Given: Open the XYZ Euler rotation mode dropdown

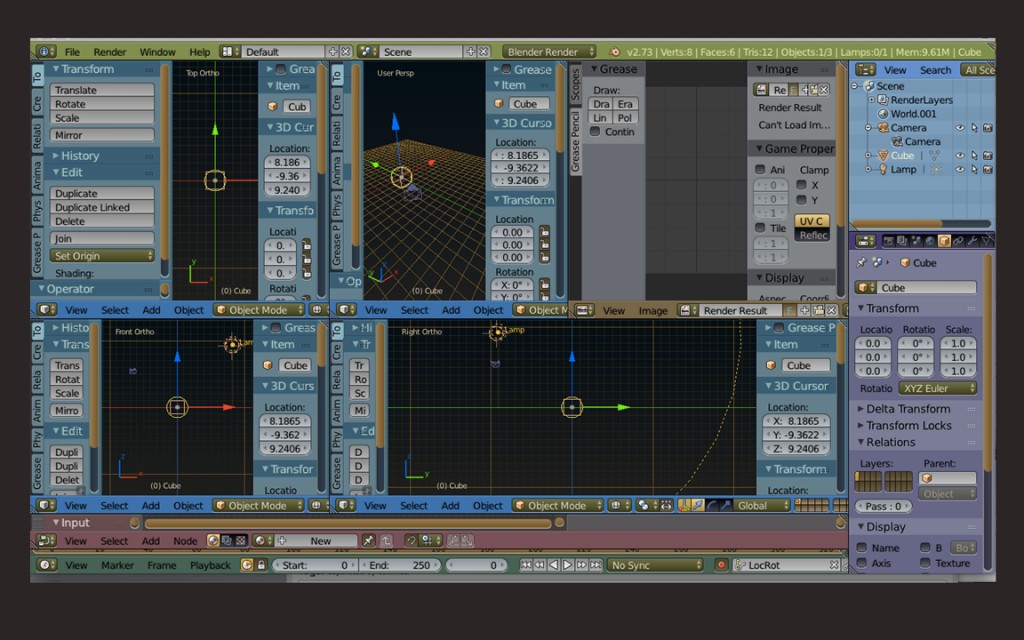Looking at the screenshot, I should (936, 388).
